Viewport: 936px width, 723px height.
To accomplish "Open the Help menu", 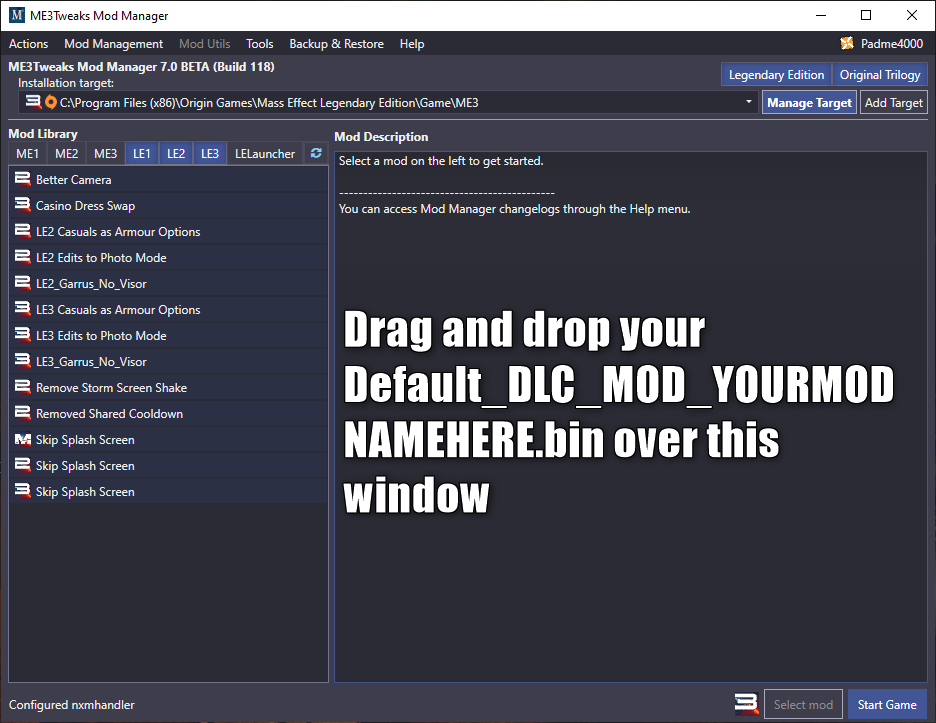I will coord(412,44).
